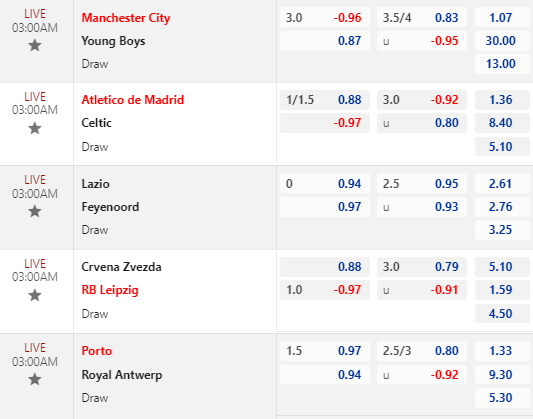Pick Manchester City win odds 1.07

(502, 17)
